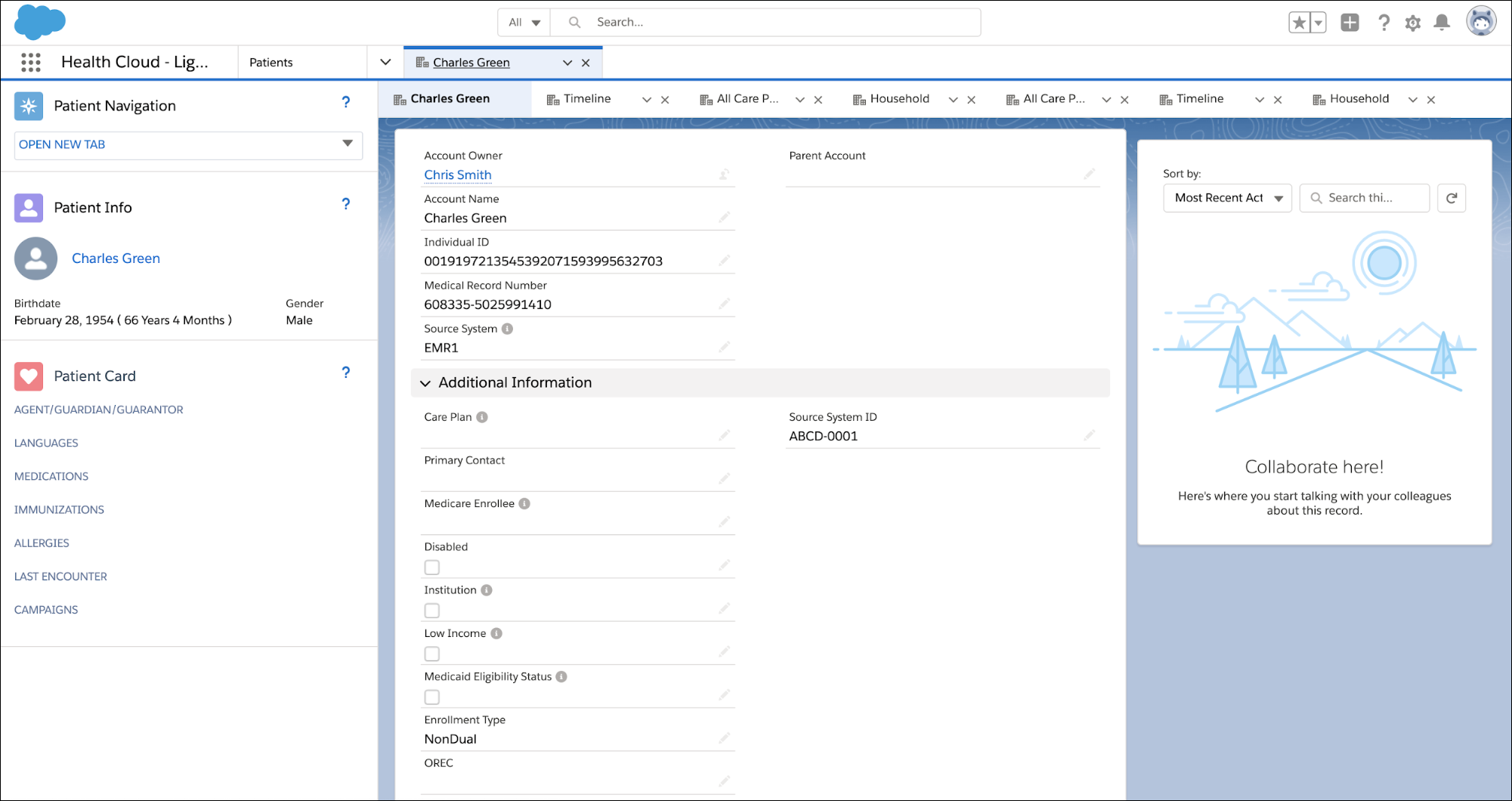Expand the Most Recent Activity sort dropdown
The image size is (1512, 801).
point(1227,198)
